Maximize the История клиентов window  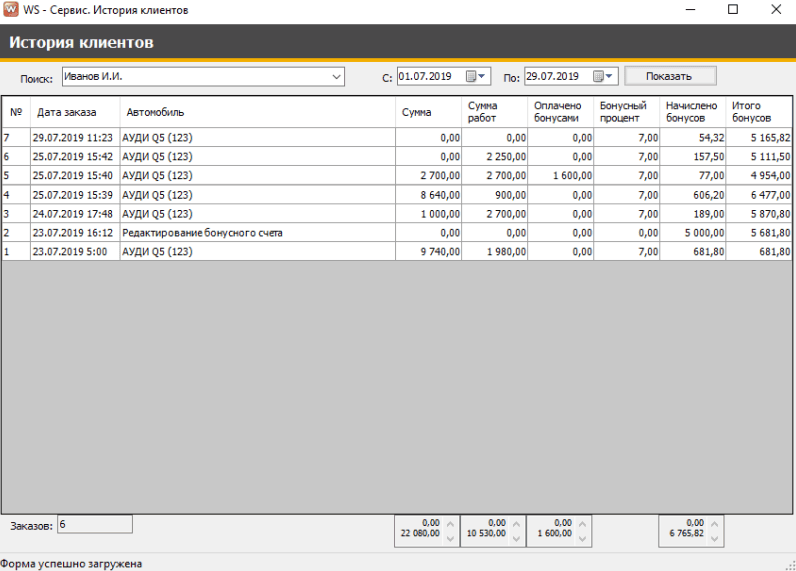733,10
